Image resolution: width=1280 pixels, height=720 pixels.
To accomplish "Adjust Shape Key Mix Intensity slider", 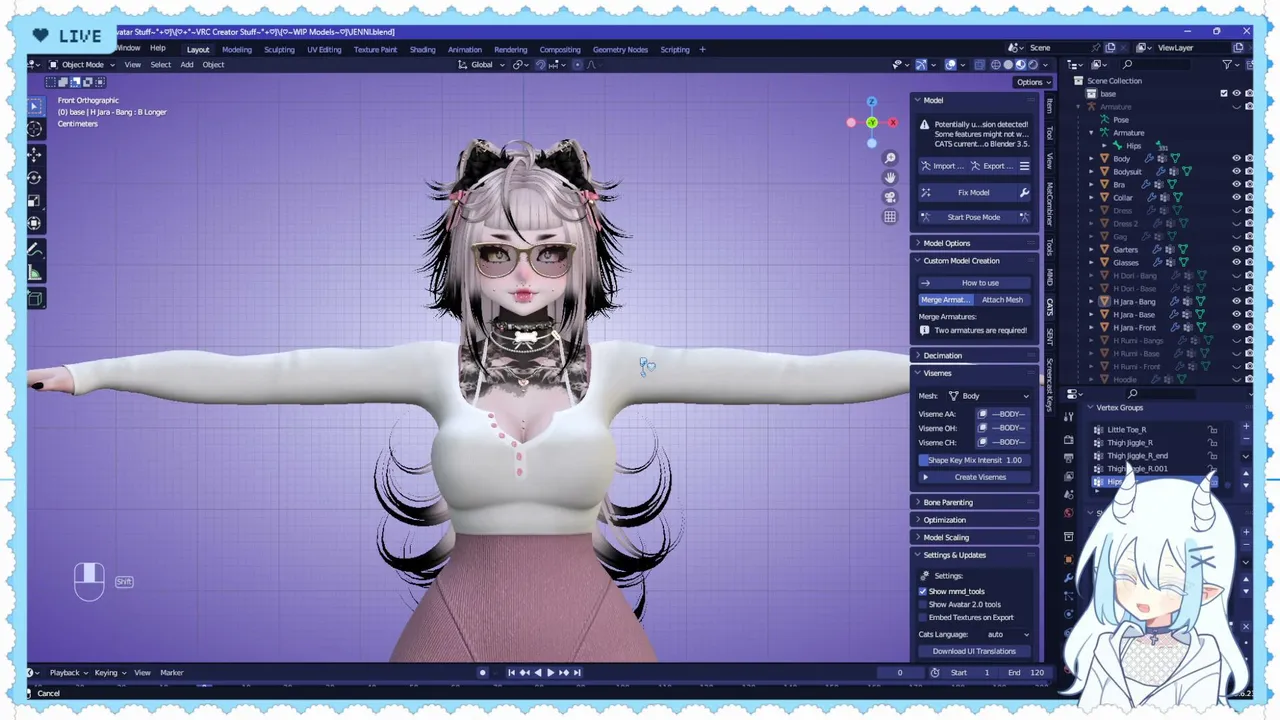I will (x=974, y=460).
